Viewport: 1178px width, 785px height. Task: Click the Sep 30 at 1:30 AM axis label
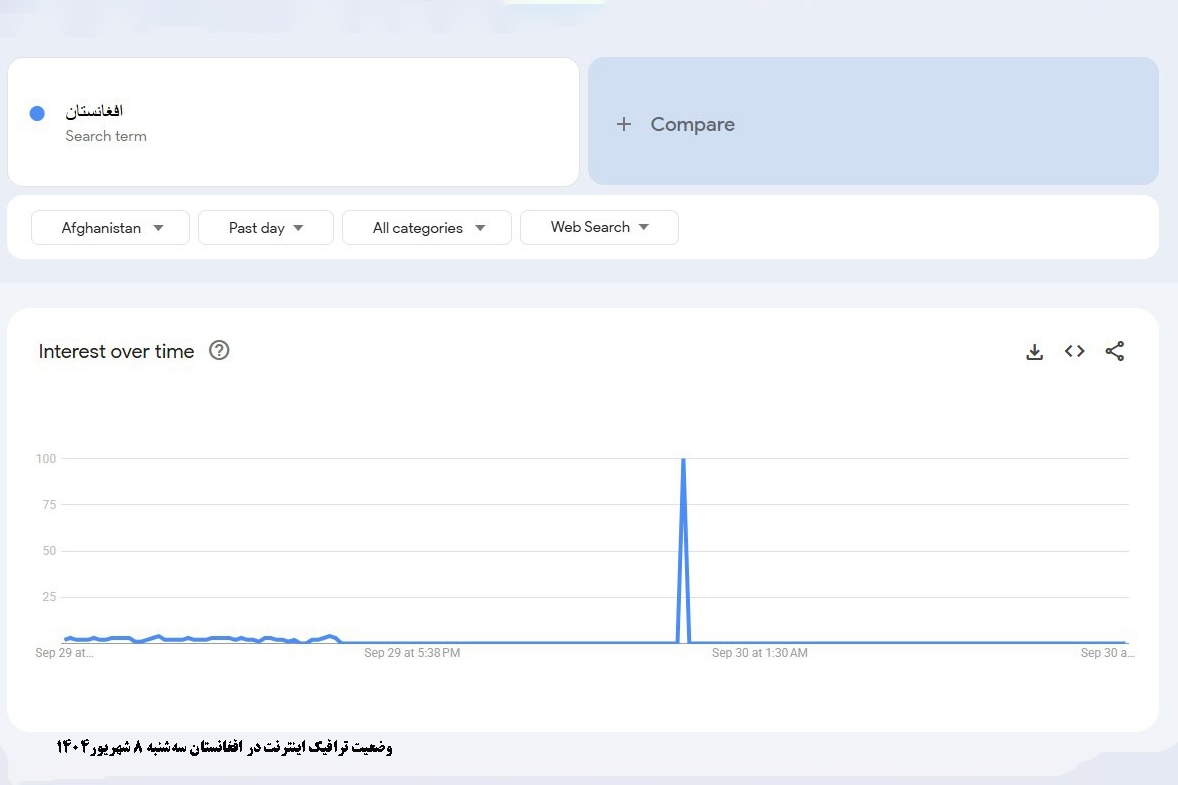click(x=760, y=653)
